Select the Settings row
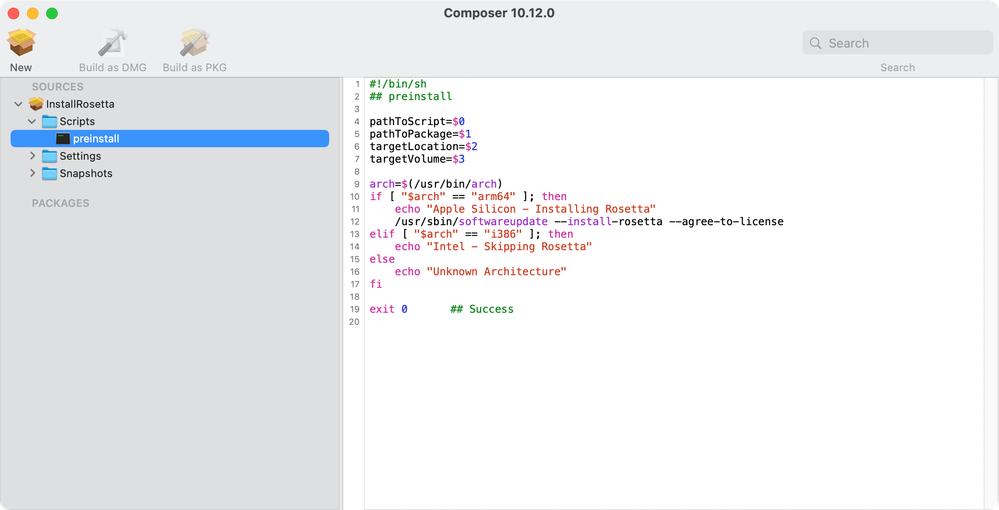999x510 pixels. [169, 156]
